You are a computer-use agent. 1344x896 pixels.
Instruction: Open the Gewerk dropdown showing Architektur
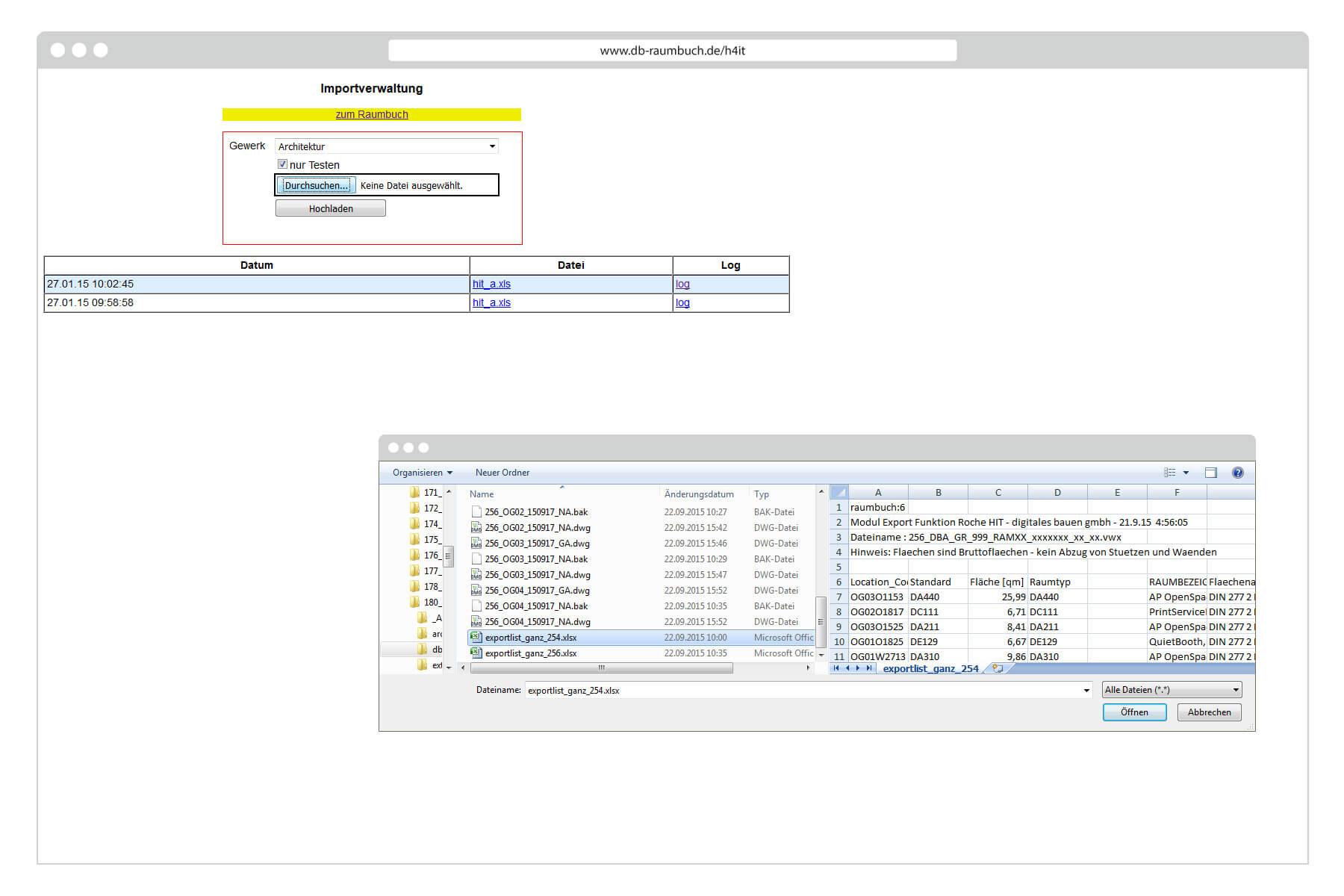click(386, 146)
